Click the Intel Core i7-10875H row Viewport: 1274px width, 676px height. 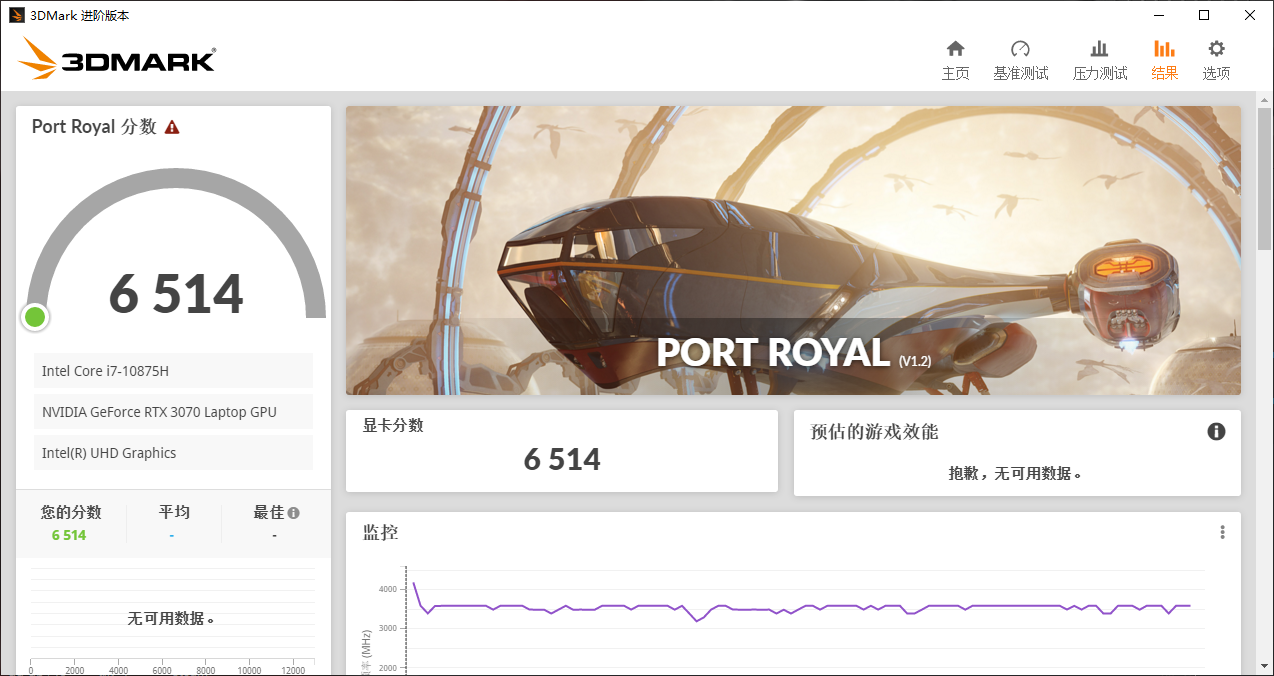pyautogui.click(x=173, y=371)
